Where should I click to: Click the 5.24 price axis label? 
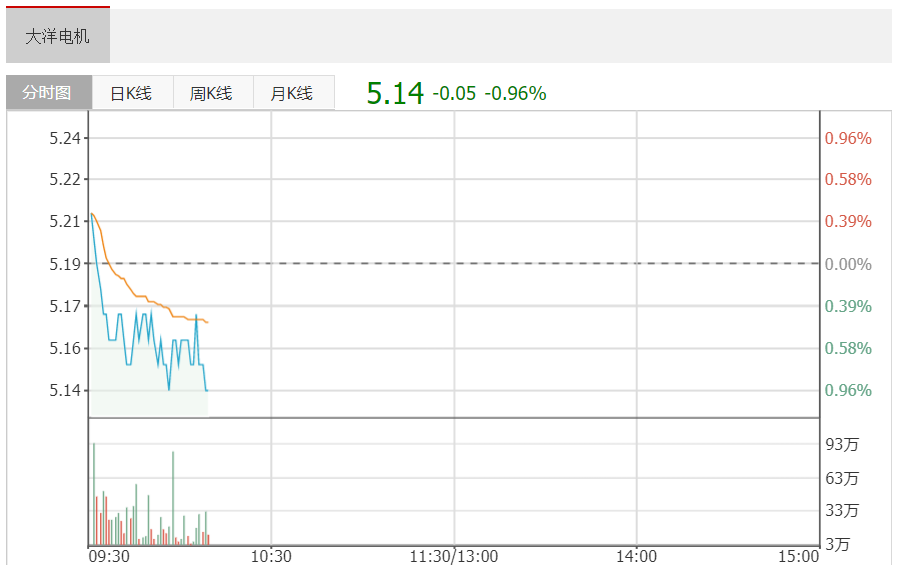(x=65, y=138)
